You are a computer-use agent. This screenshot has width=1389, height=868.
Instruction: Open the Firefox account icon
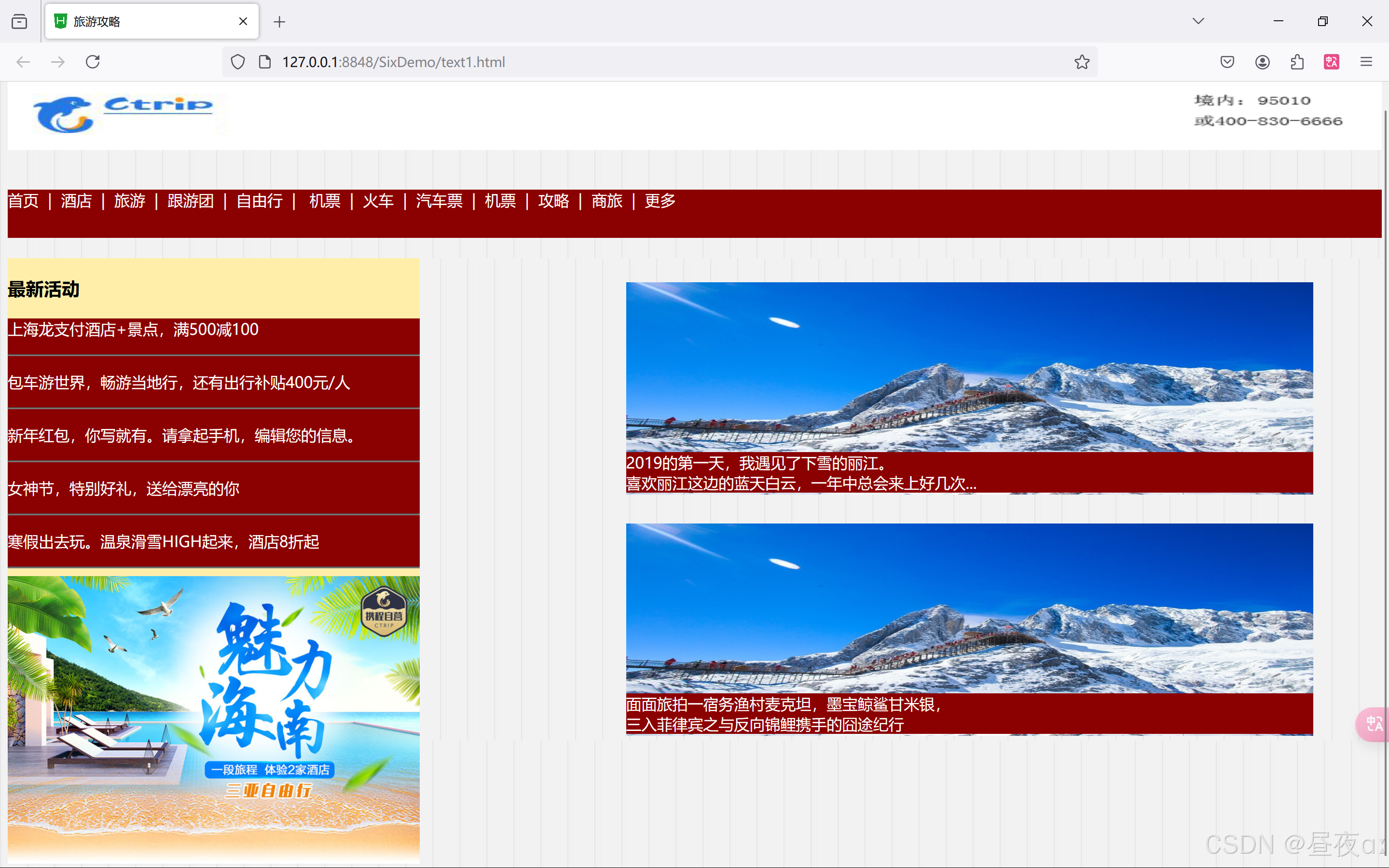[1262, 62]
